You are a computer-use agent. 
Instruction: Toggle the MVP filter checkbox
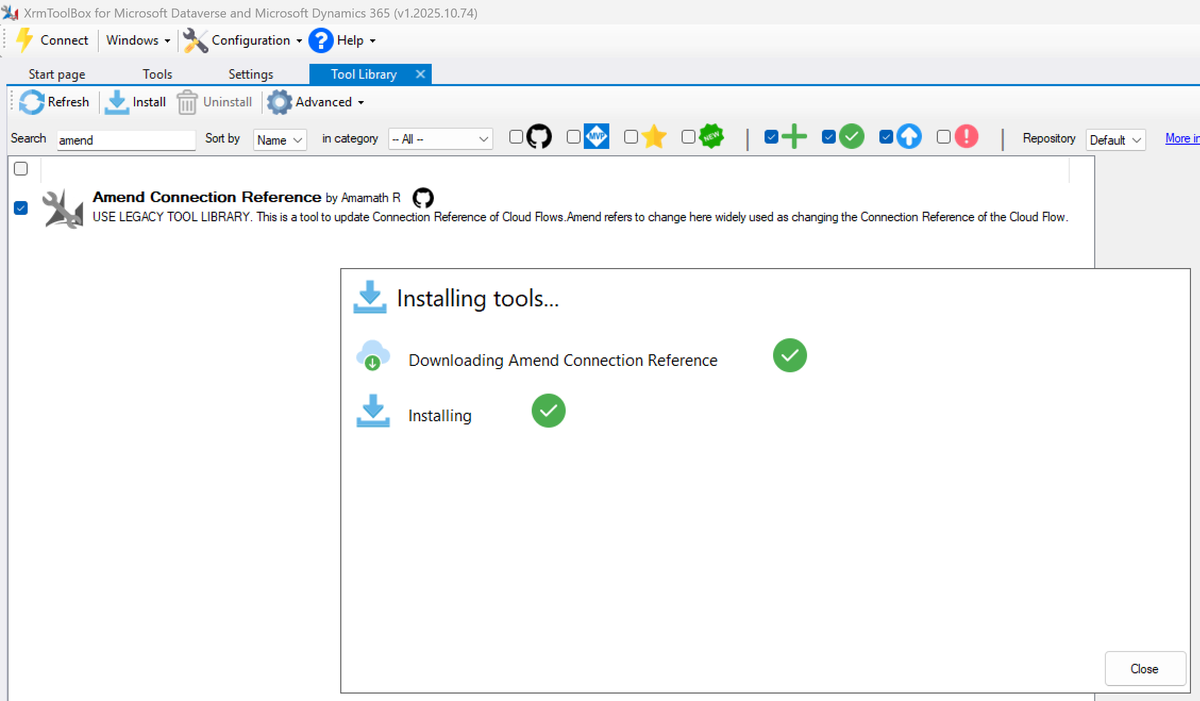574,137
